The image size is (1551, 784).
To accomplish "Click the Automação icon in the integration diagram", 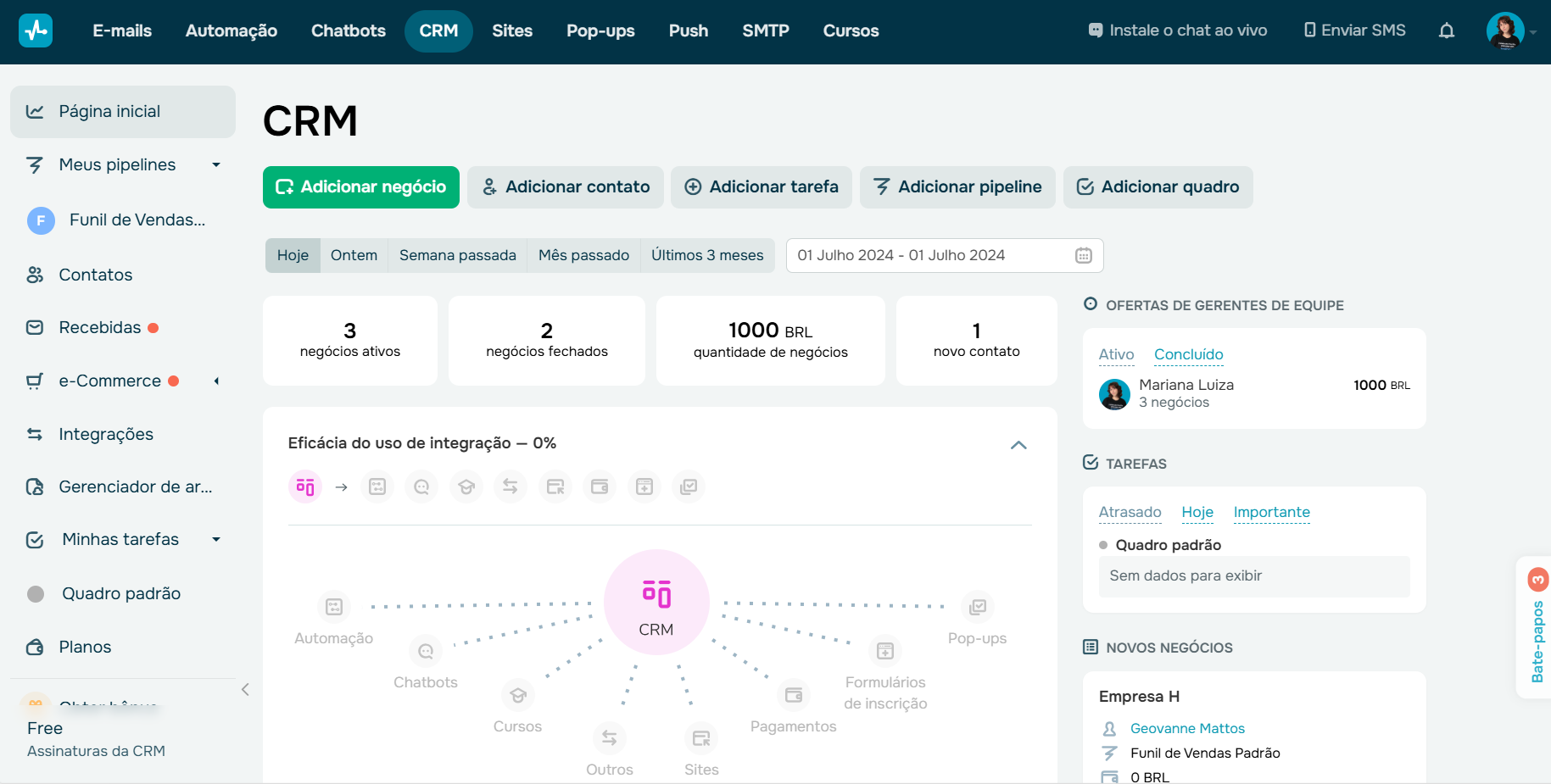I will coord(333,607).
